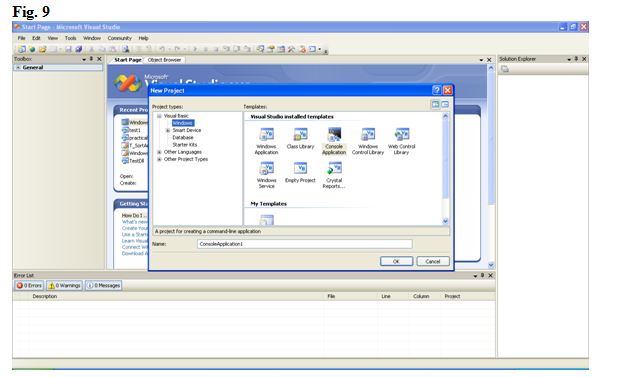The height and width of the screenshot is (377, 624).
Task: Select the Starter Kits project type
Action: point(185,145)
